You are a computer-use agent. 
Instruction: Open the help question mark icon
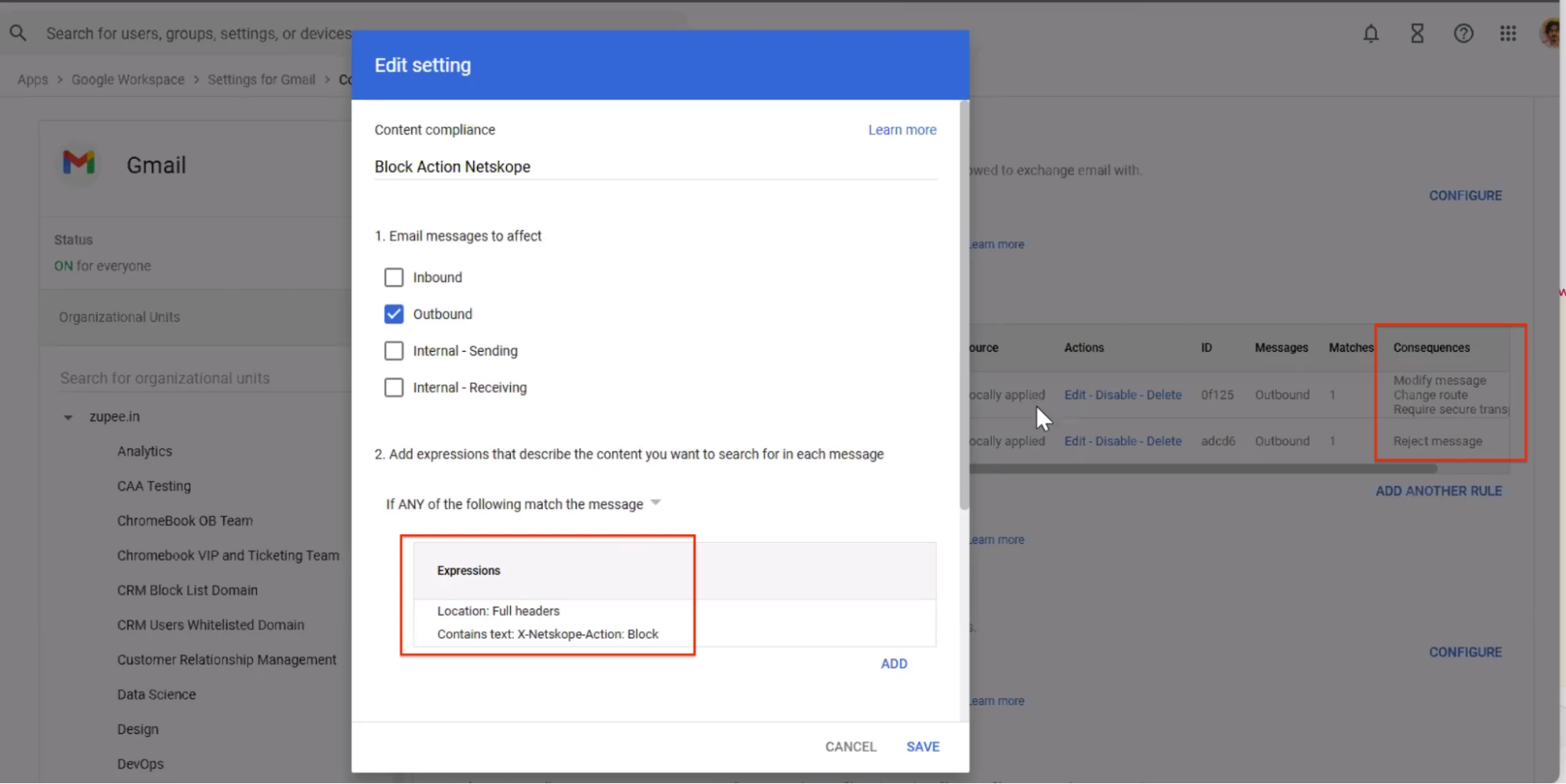pyautogui.click(x=1463, y=34)
